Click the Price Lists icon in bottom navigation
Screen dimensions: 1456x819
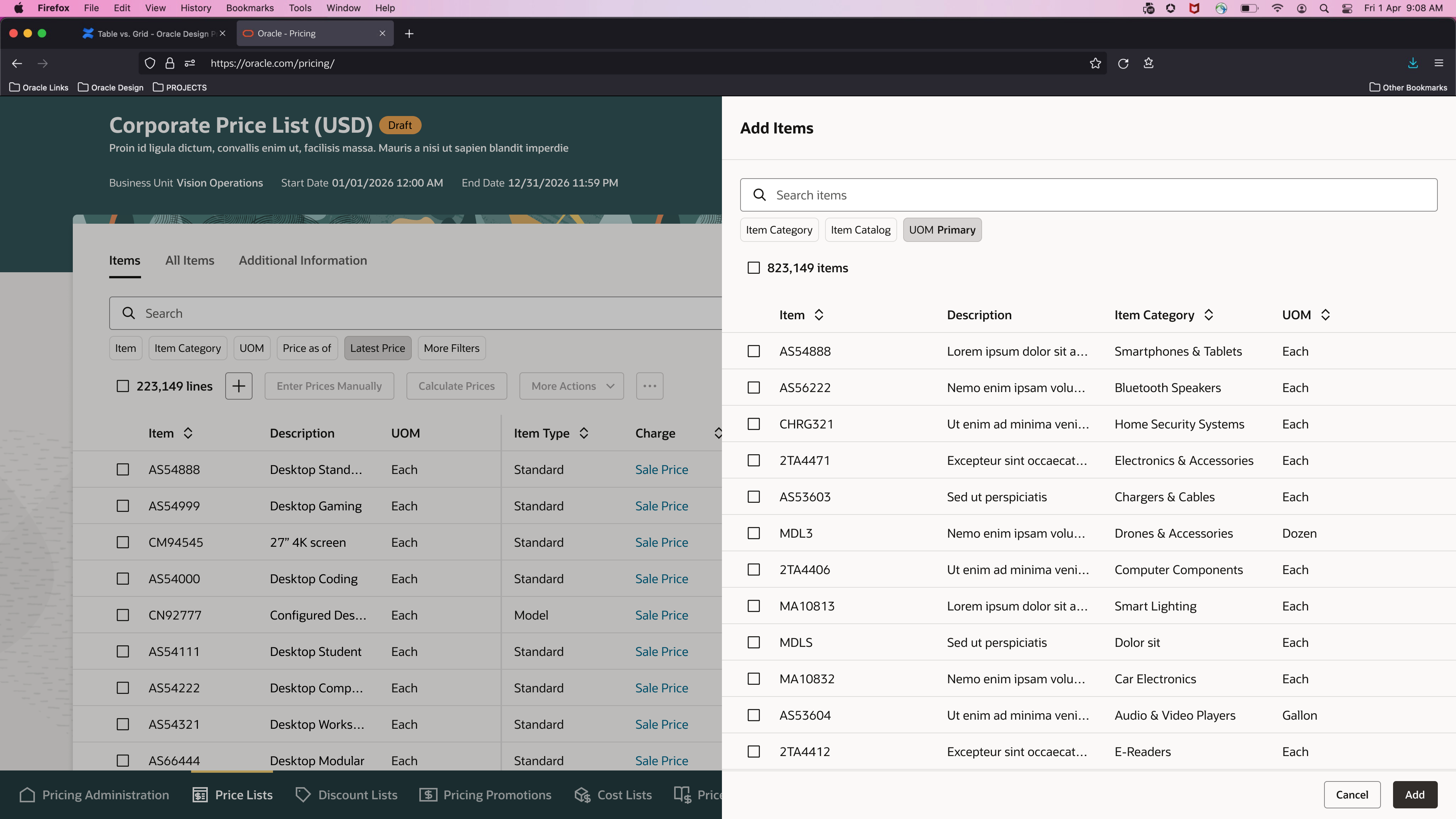(200, 795)
